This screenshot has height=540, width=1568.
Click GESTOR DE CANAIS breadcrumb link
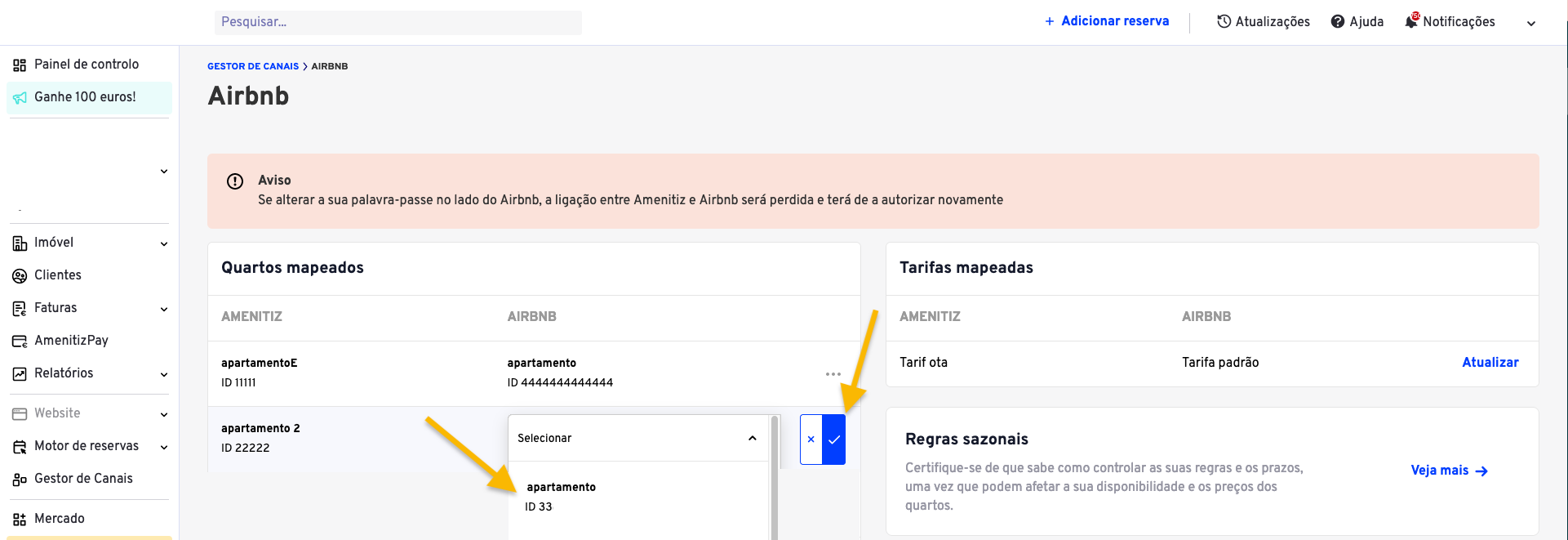pyautogui.click(x=253, y=66)
